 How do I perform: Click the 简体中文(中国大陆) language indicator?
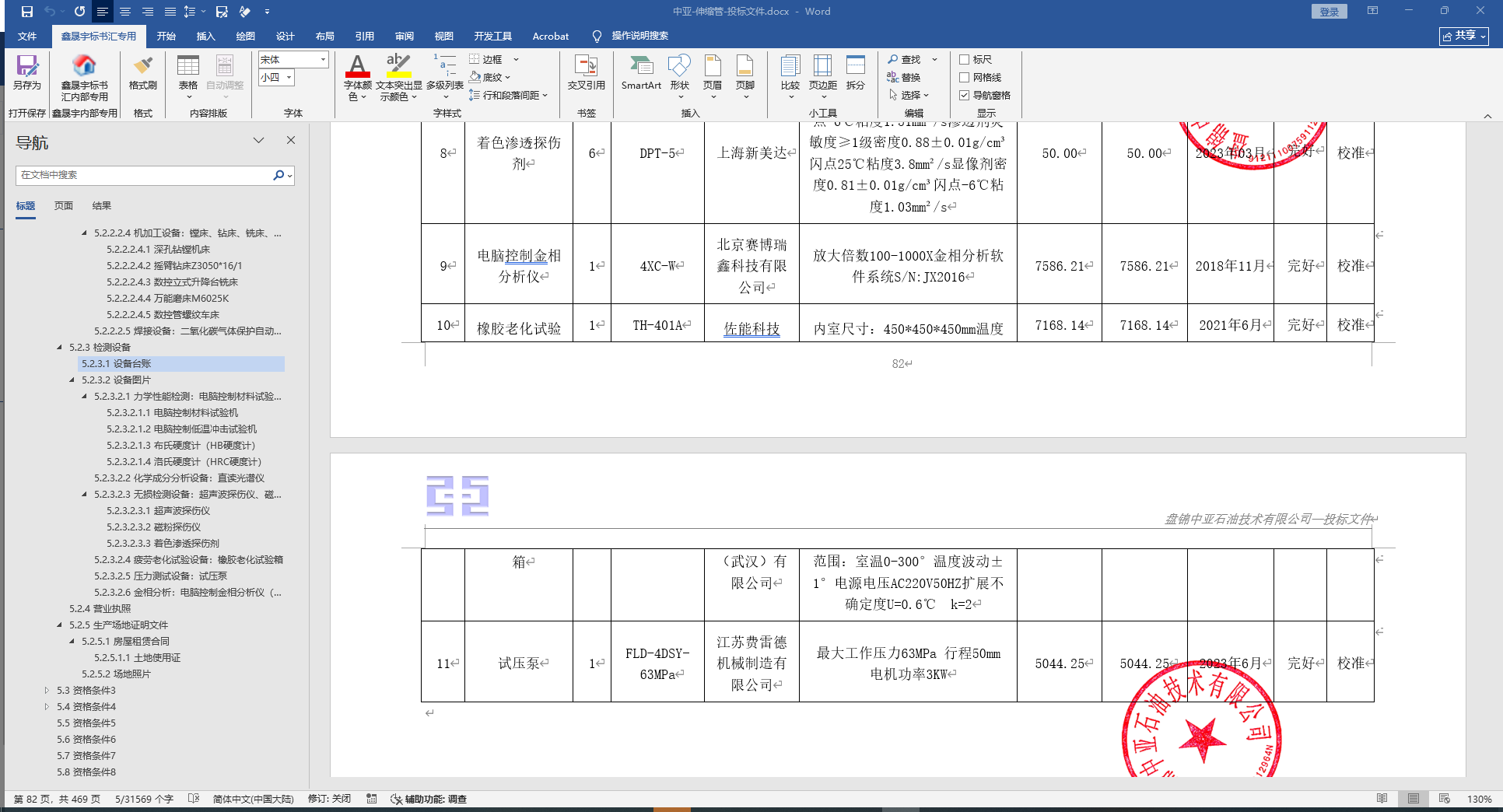(x=254, y=799)
